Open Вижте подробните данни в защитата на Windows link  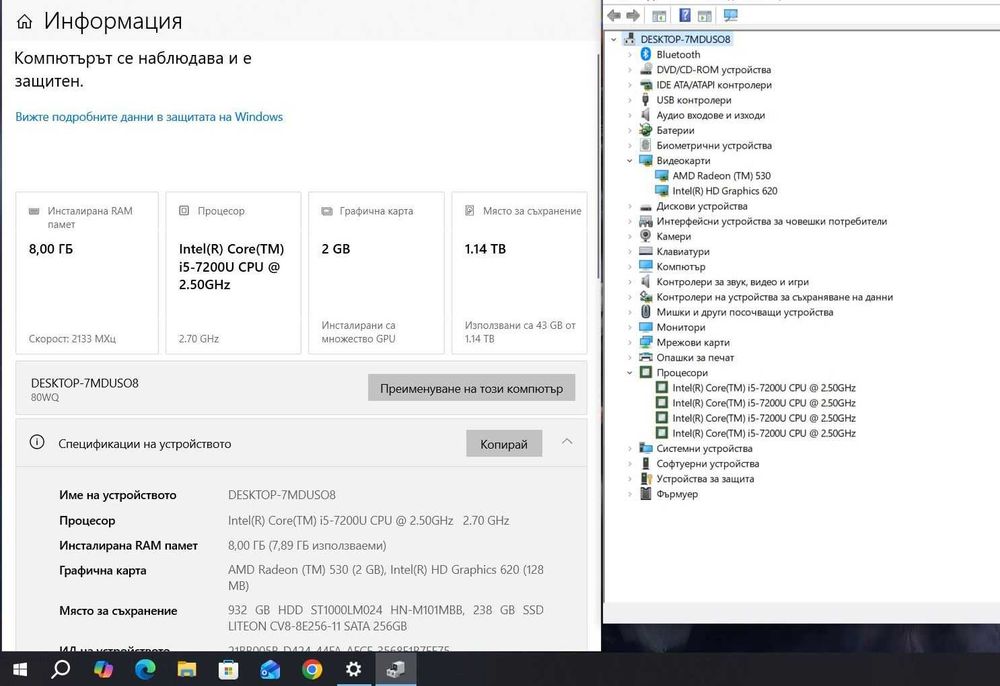[x=149, y=117]
